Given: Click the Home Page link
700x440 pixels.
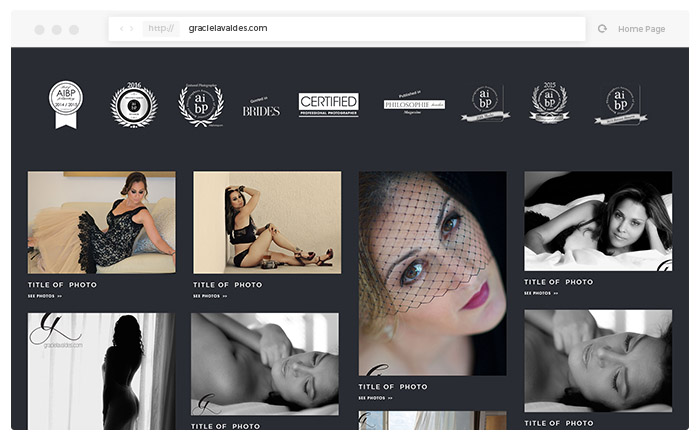Looking at the screenshot, I should (x=642, y=29).
